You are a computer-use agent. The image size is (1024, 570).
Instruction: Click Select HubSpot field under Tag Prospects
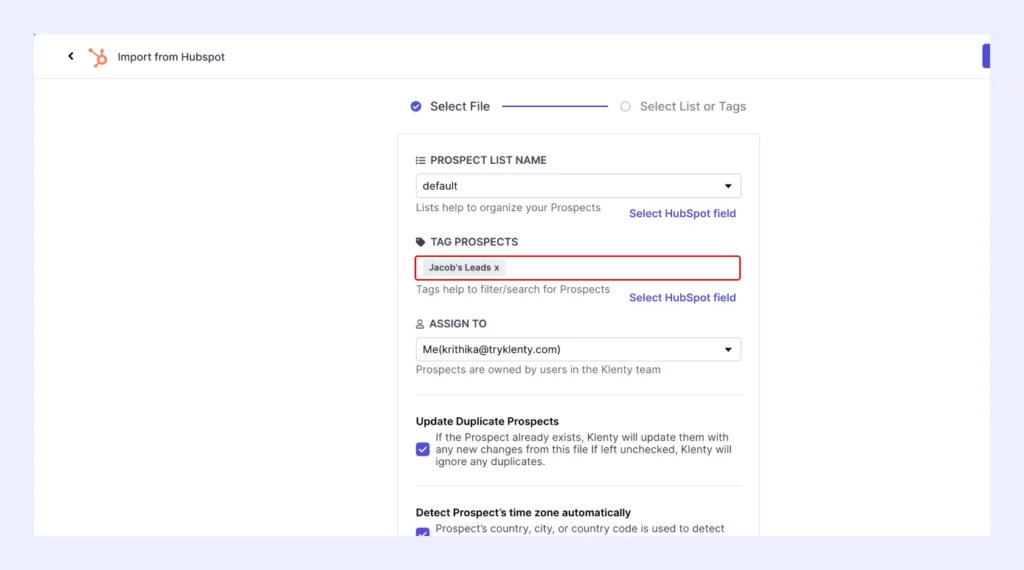[x=682, y=298]
